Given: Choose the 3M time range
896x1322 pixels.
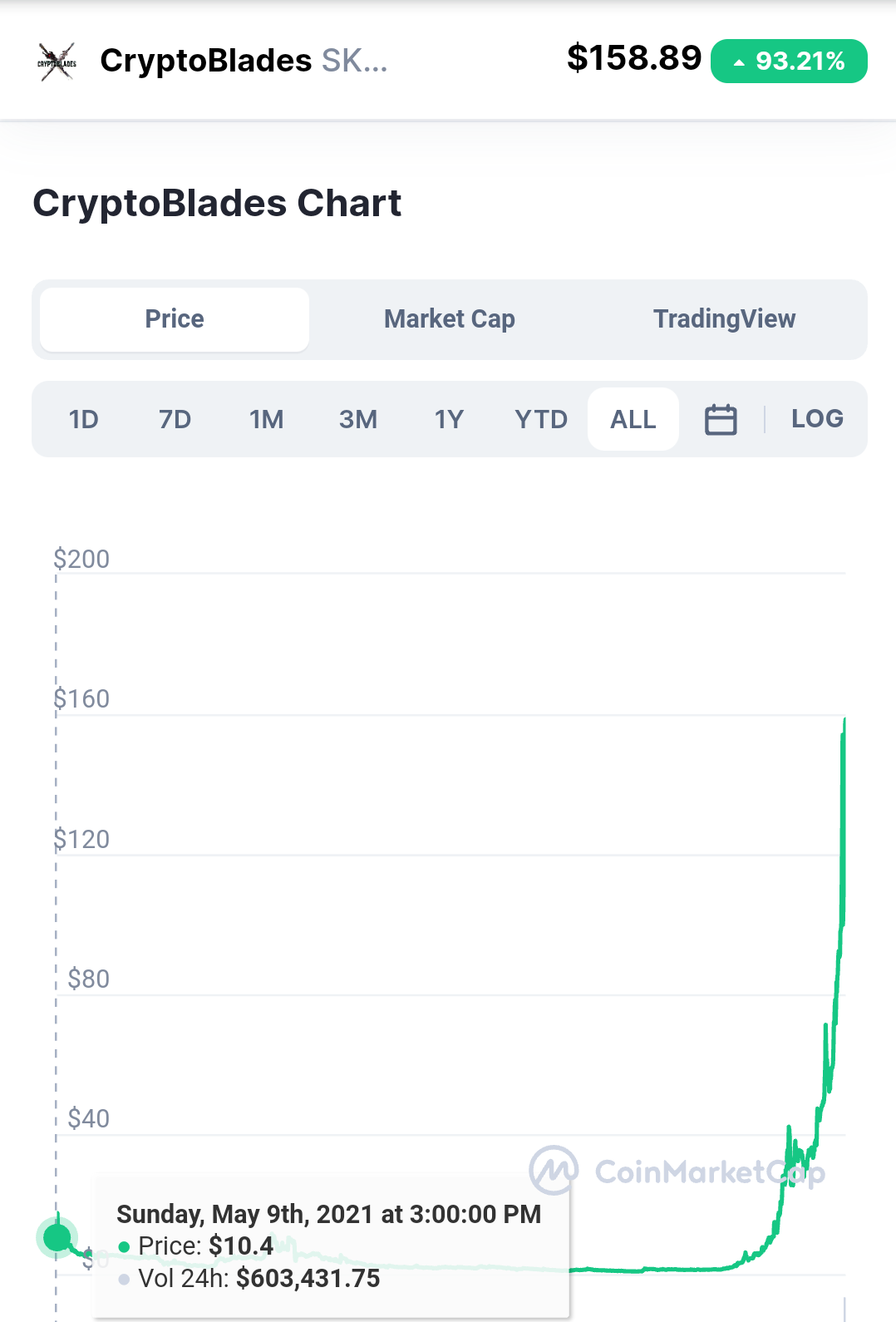Looking at the screenshot, I should (x=358, y=419).
